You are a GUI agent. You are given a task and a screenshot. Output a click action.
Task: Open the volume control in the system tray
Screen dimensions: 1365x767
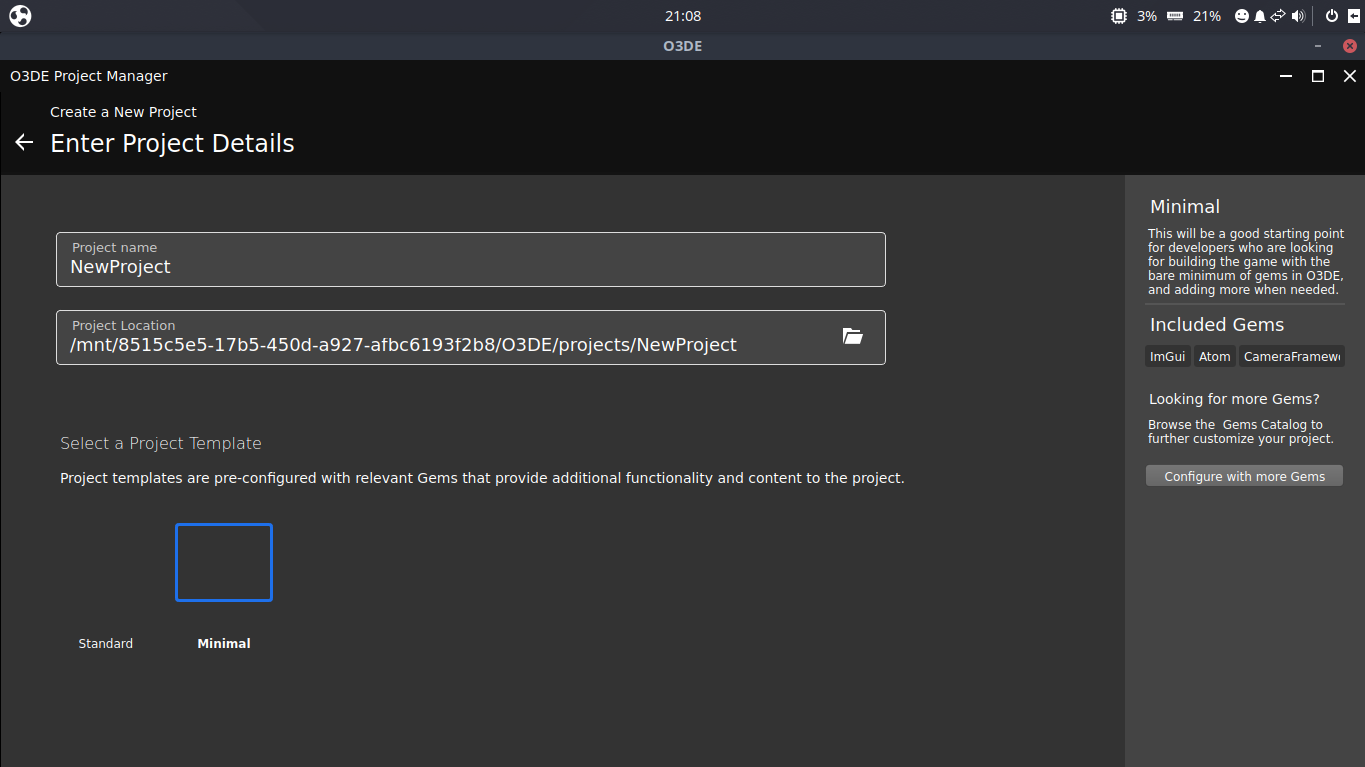click(x=1299, y=16)
